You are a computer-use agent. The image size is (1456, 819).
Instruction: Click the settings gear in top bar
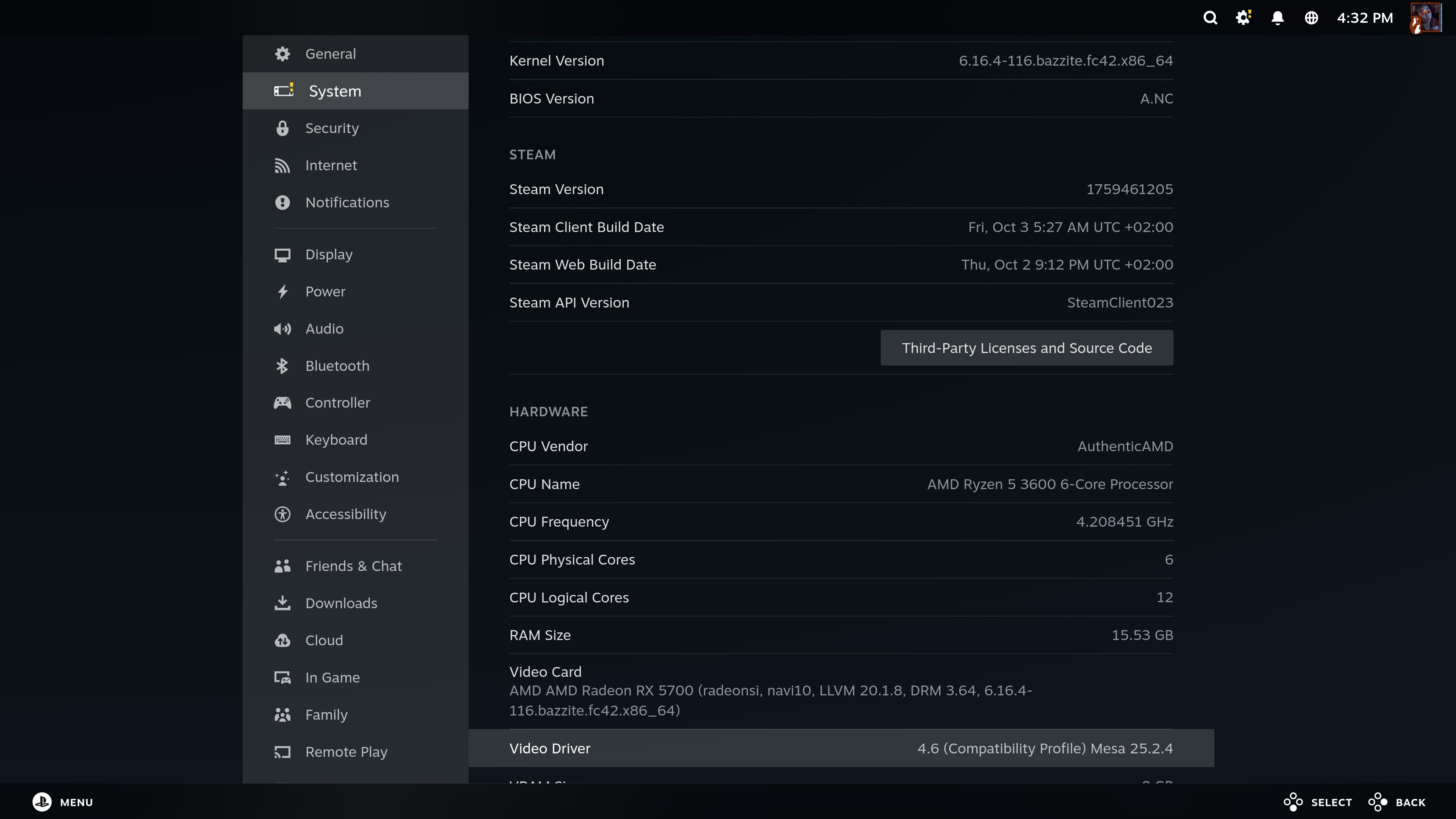click(x=1243, y=17)
